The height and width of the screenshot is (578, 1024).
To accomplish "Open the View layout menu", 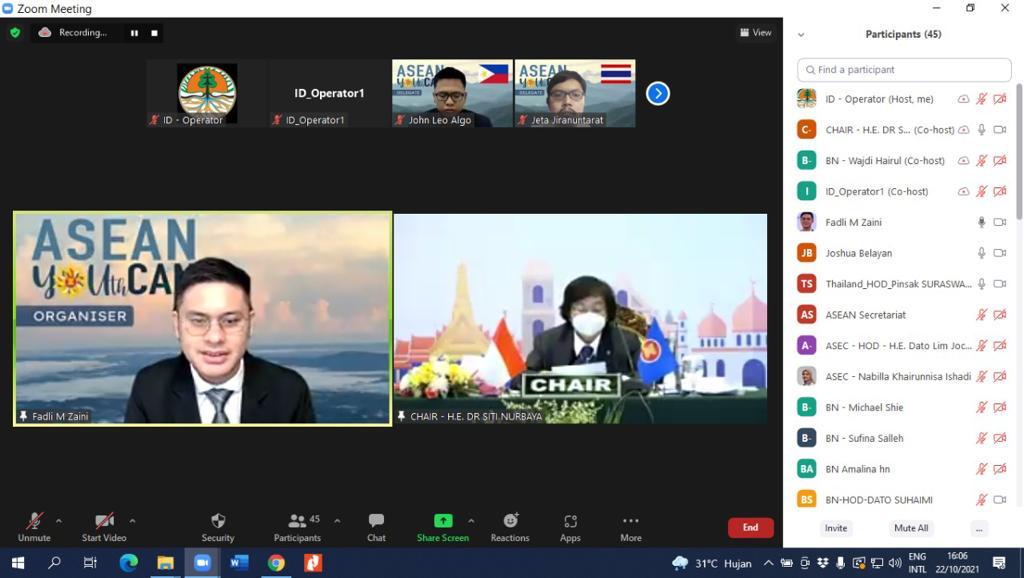I will (x=755, y=32).
